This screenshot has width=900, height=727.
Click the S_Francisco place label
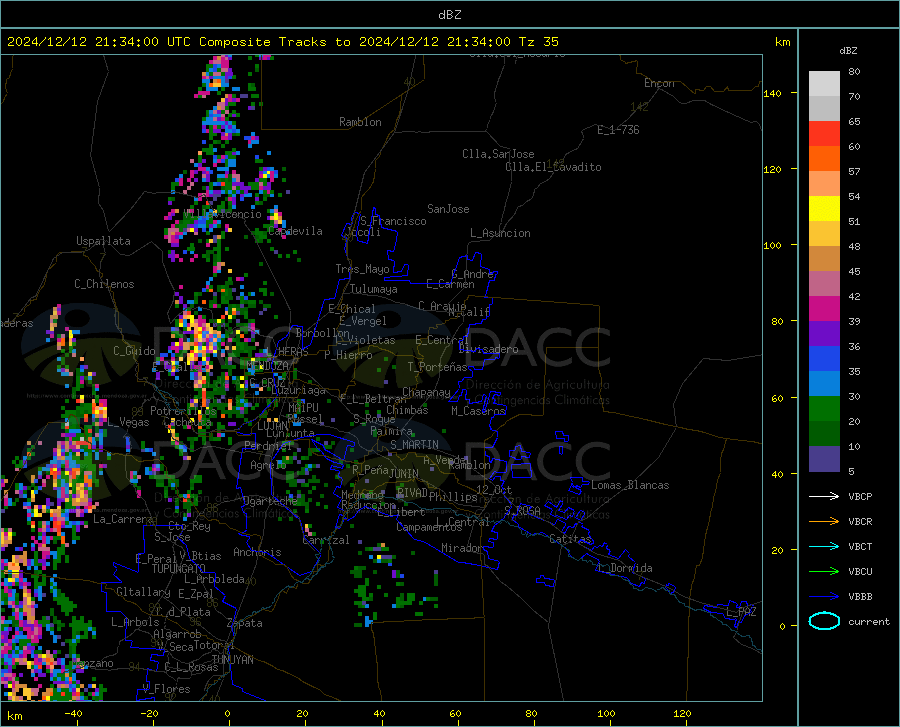[393, 221]
